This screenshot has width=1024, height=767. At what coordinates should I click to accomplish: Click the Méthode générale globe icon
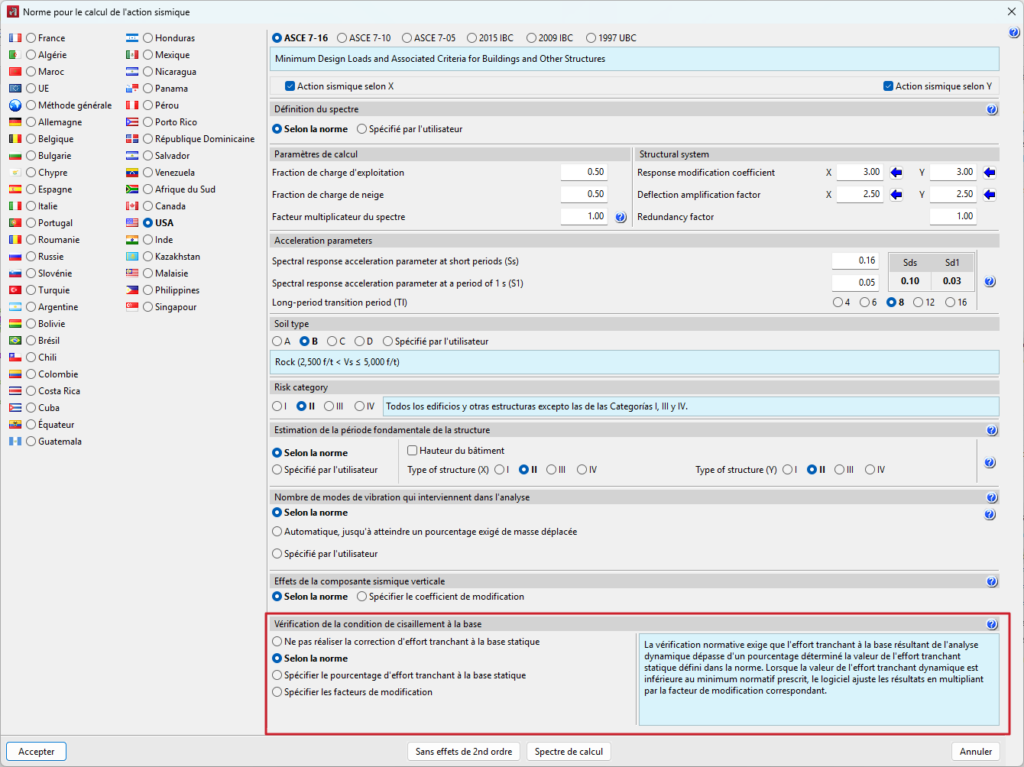(x=15, y=105)
